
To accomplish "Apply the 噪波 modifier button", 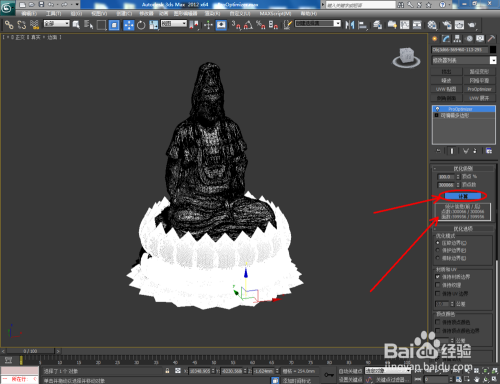I will (446, 80).
